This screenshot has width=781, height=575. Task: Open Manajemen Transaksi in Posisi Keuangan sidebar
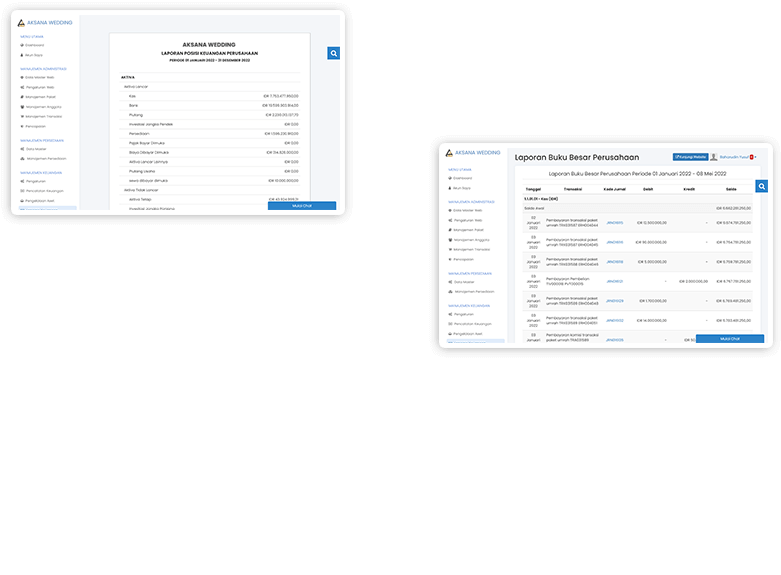point(43,117)
